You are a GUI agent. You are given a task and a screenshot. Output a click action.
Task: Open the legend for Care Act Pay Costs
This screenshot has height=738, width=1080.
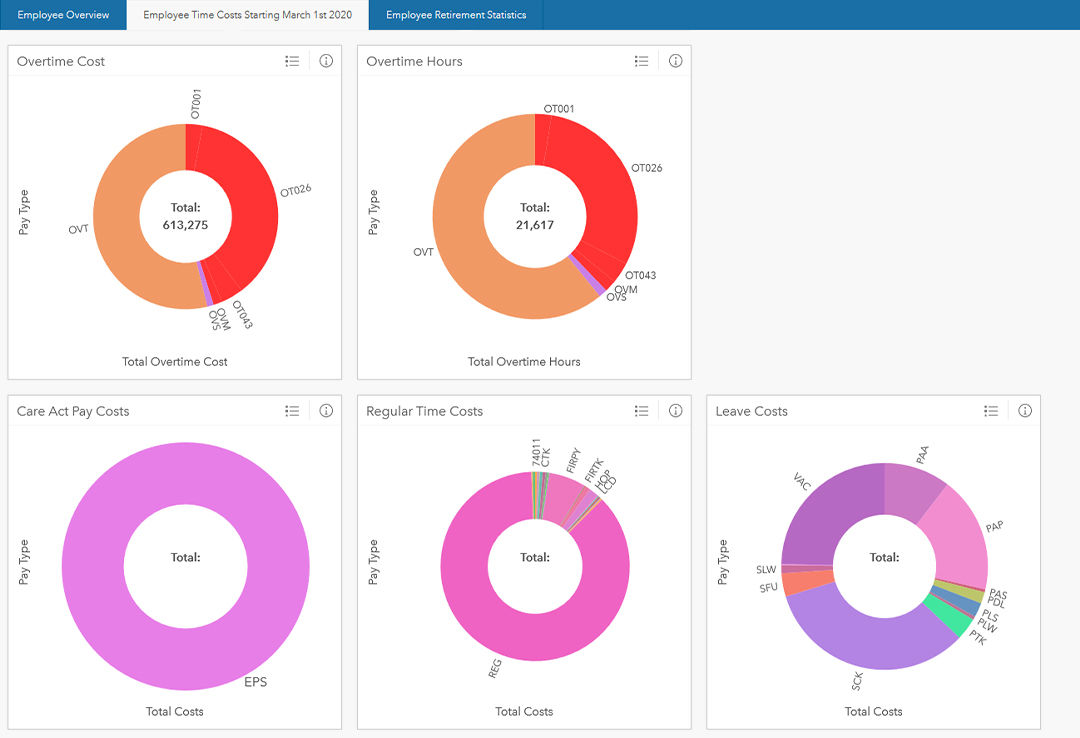tap(292, 410)
